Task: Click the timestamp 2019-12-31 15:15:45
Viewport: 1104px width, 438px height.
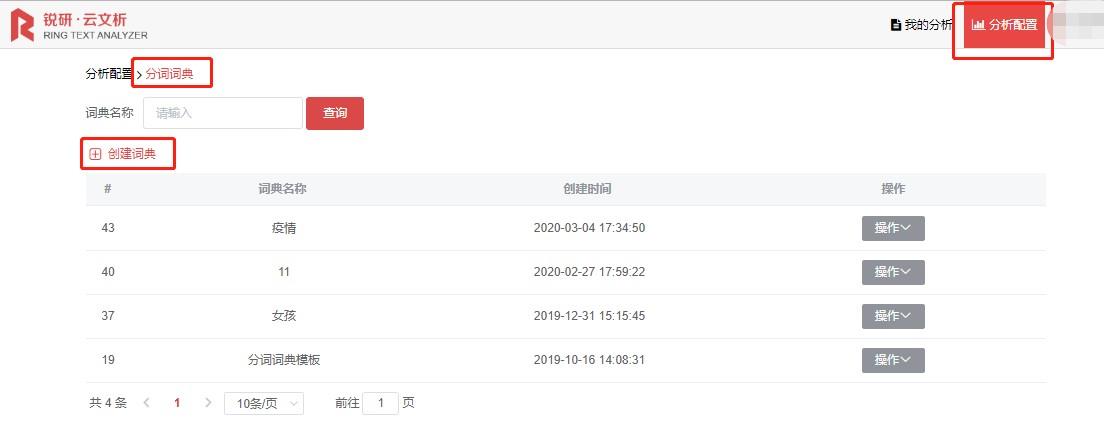Action: (x=589, y=316)
